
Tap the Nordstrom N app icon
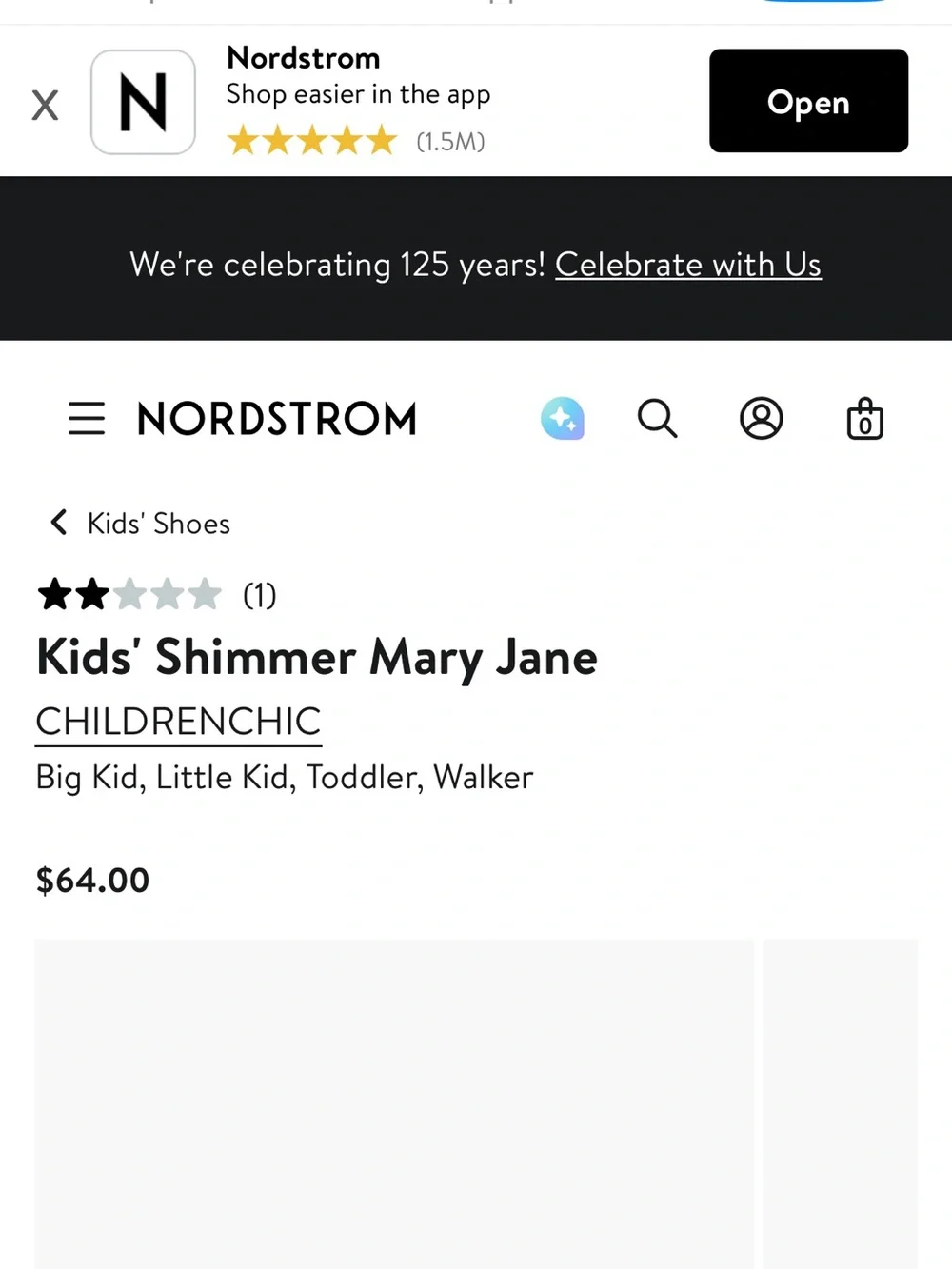(x=143, y=102)
